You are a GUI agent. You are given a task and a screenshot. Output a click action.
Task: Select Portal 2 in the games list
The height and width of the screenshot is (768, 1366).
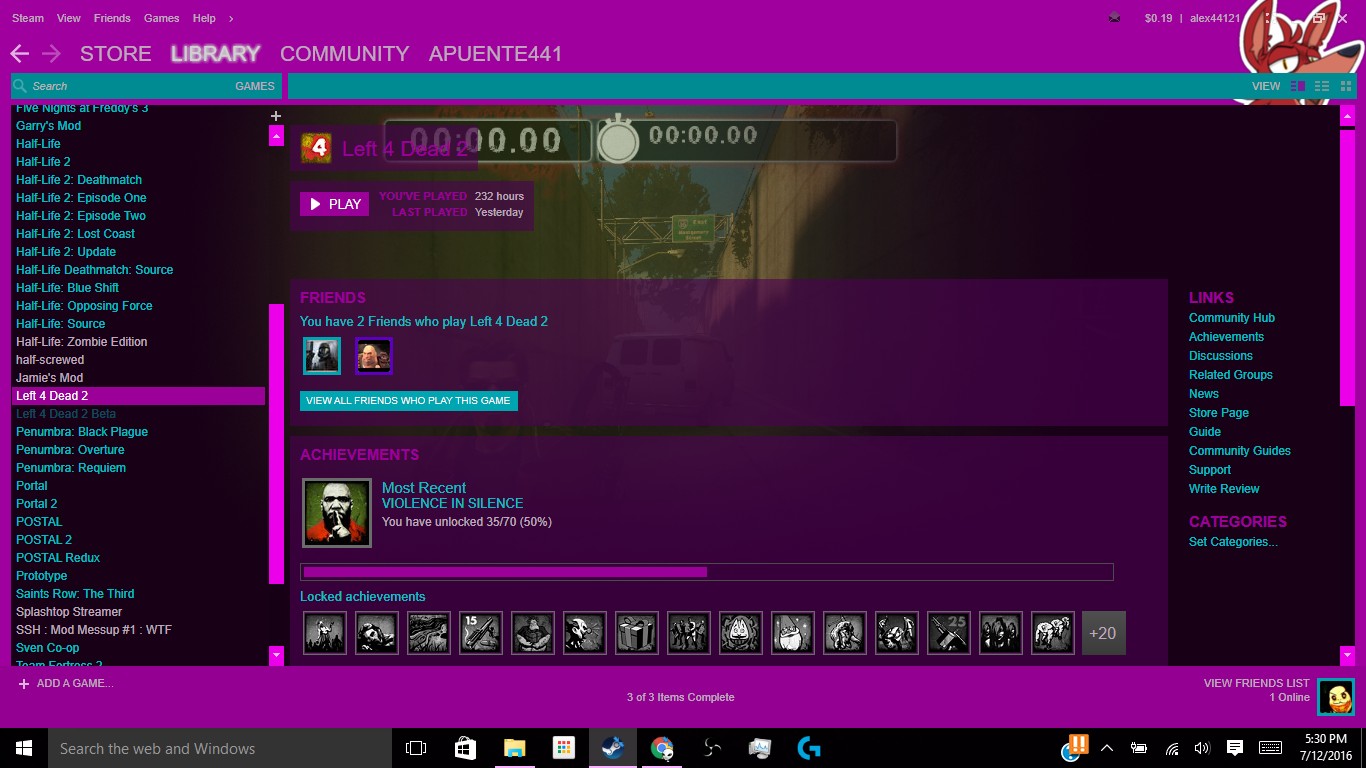[37, 503]
